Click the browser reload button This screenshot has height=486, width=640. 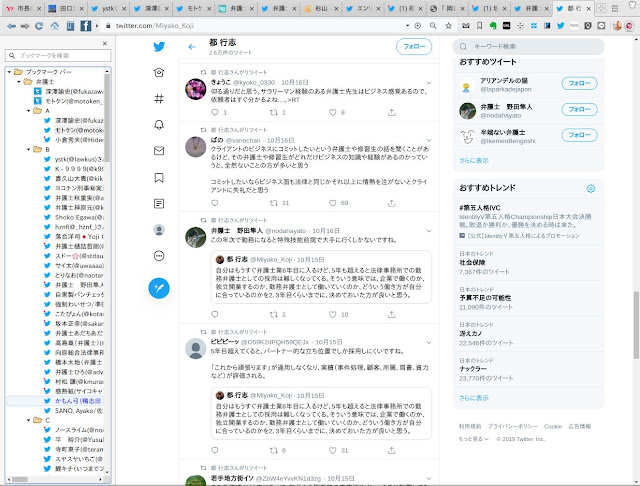click(39, 26)
